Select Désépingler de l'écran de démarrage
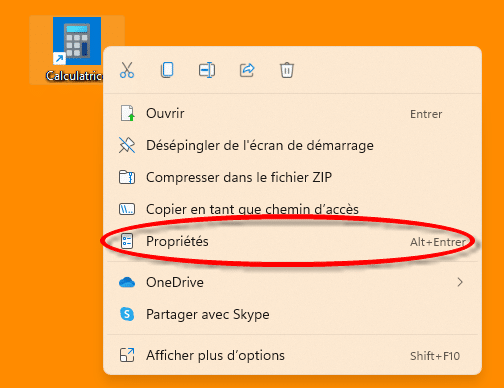 coord(292,145)
